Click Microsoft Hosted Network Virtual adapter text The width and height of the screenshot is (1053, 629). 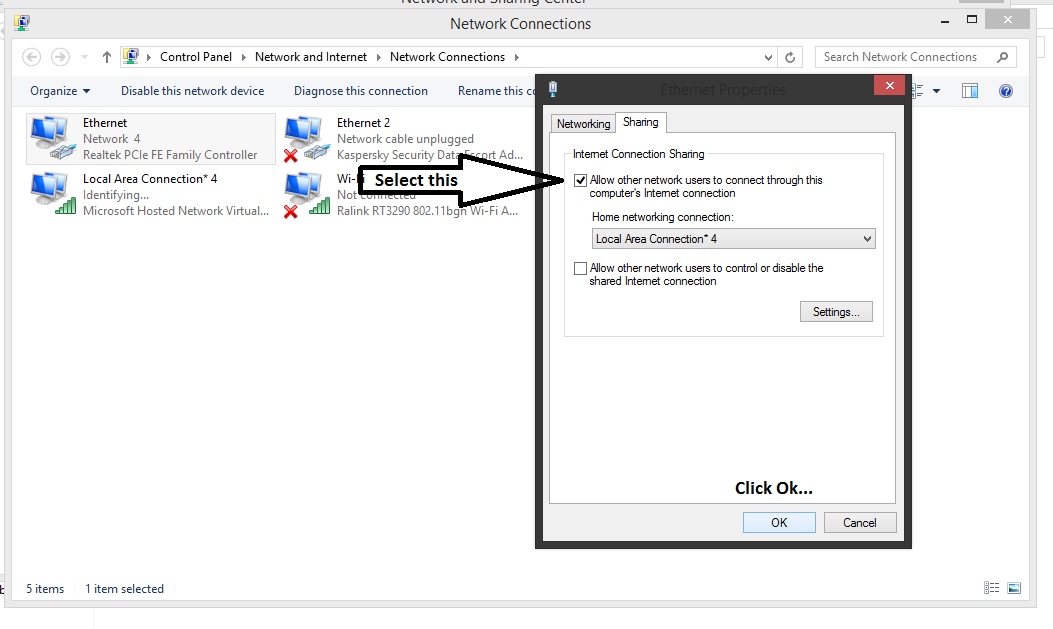click(176, 211)
